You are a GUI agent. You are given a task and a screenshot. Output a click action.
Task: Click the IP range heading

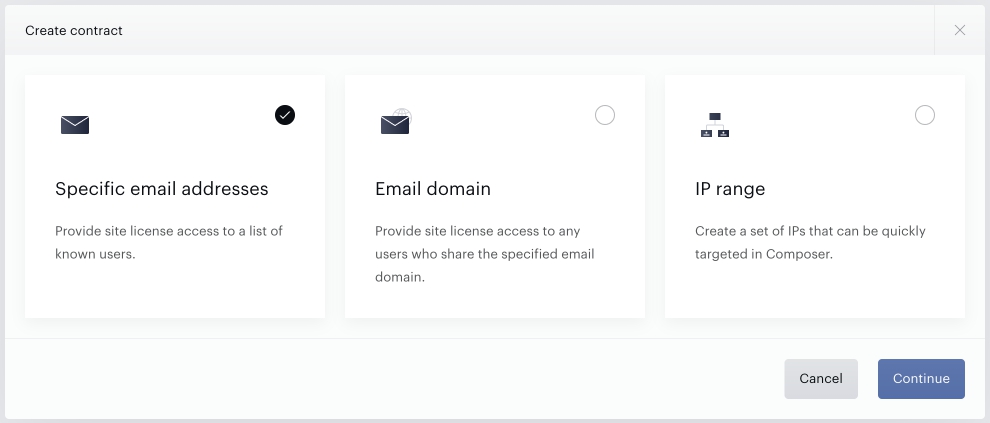tap(730, 189)
